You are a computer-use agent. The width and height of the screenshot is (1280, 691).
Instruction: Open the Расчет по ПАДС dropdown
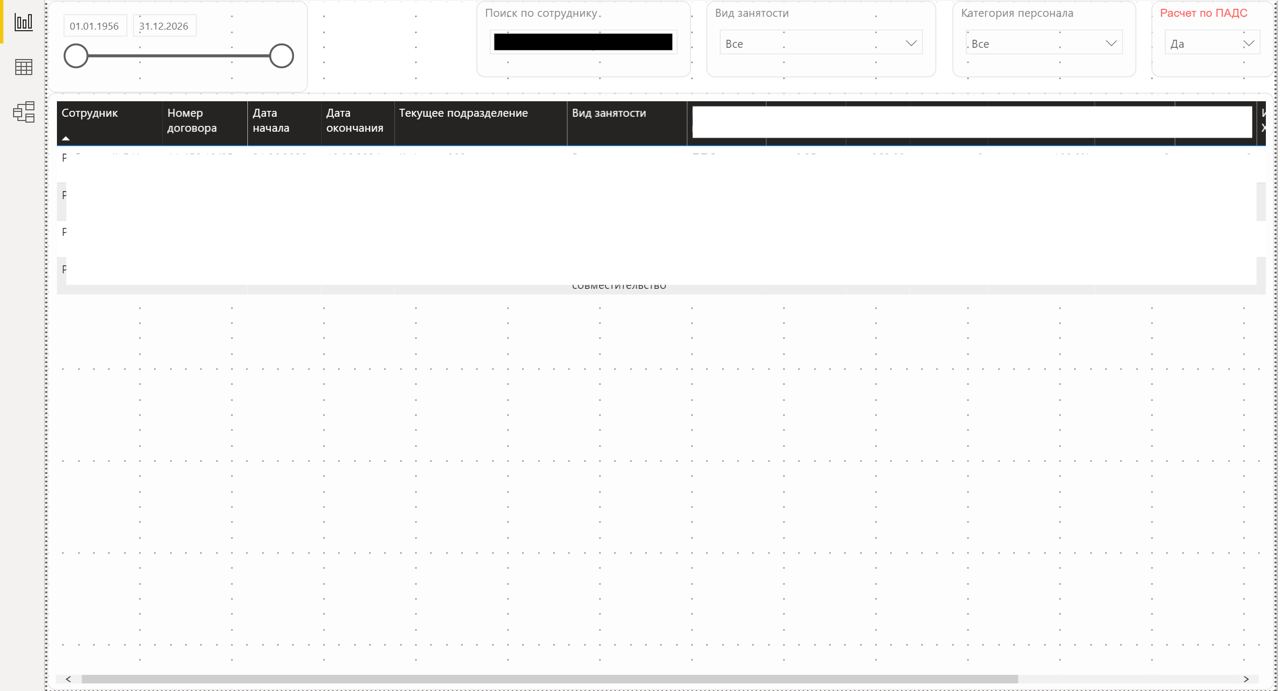click(x=1212, y=43)
